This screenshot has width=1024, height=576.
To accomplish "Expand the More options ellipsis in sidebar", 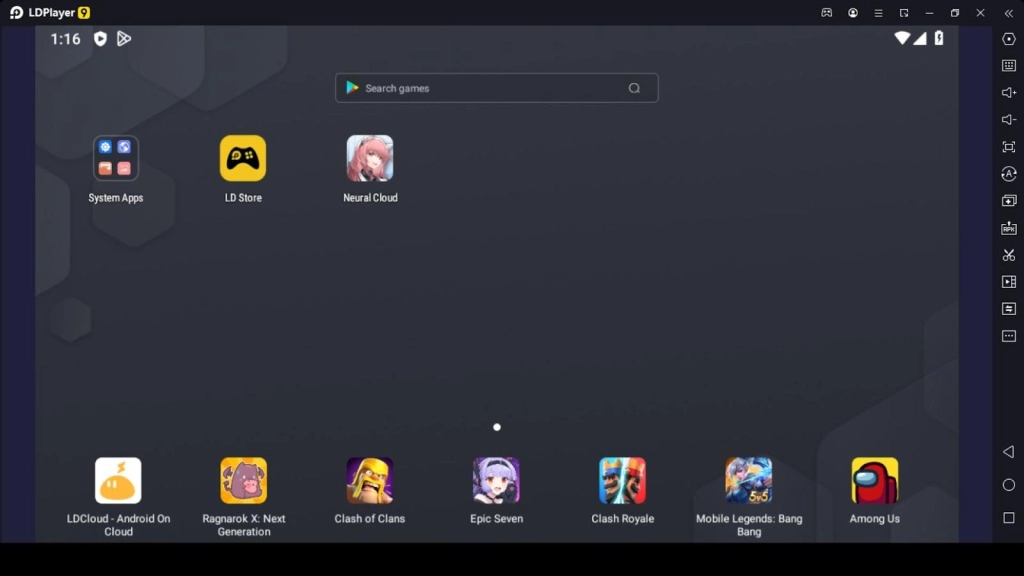I will (1009, 336).
